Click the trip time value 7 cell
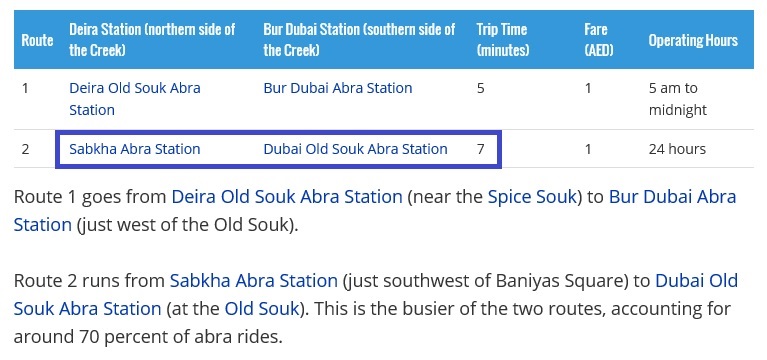 point(480,149)
